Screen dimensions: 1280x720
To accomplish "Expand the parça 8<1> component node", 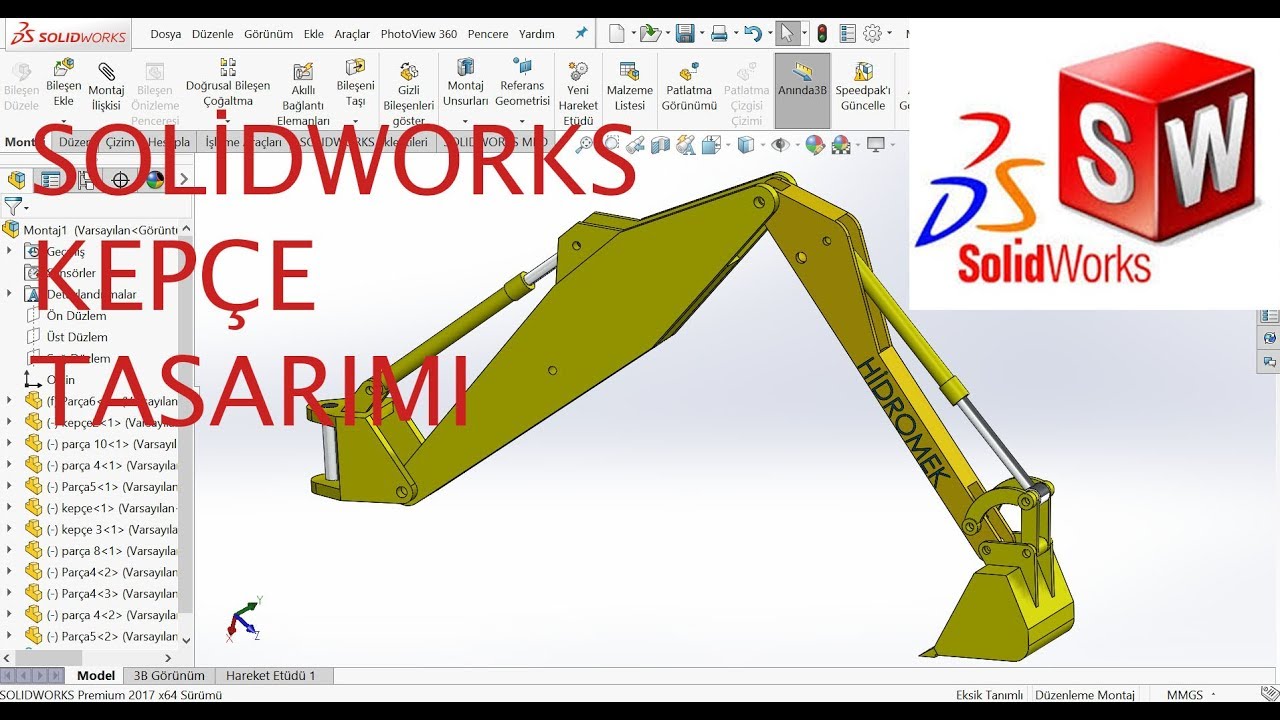I will tap(9, 550).
